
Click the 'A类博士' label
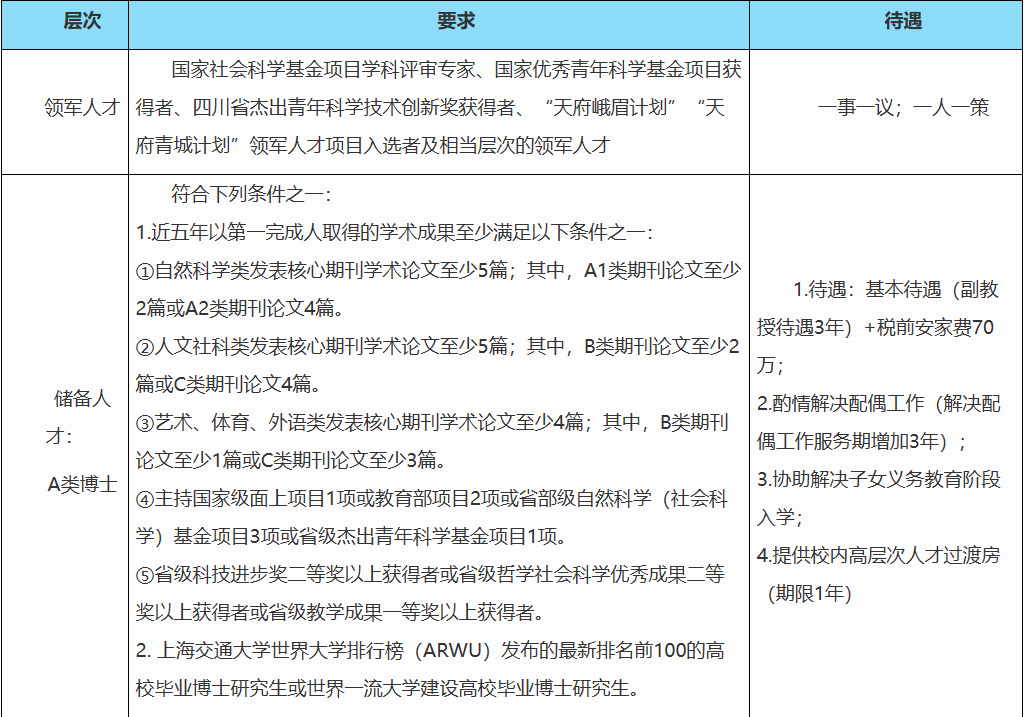[x=82, y=484]
